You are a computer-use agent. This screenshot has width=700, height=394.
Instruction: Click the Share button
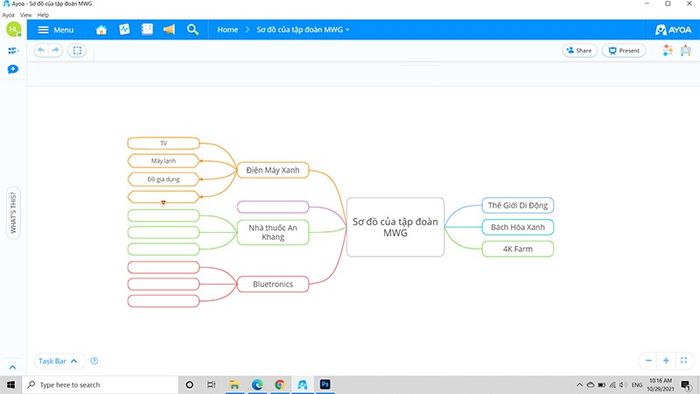(x=579, y=50)
